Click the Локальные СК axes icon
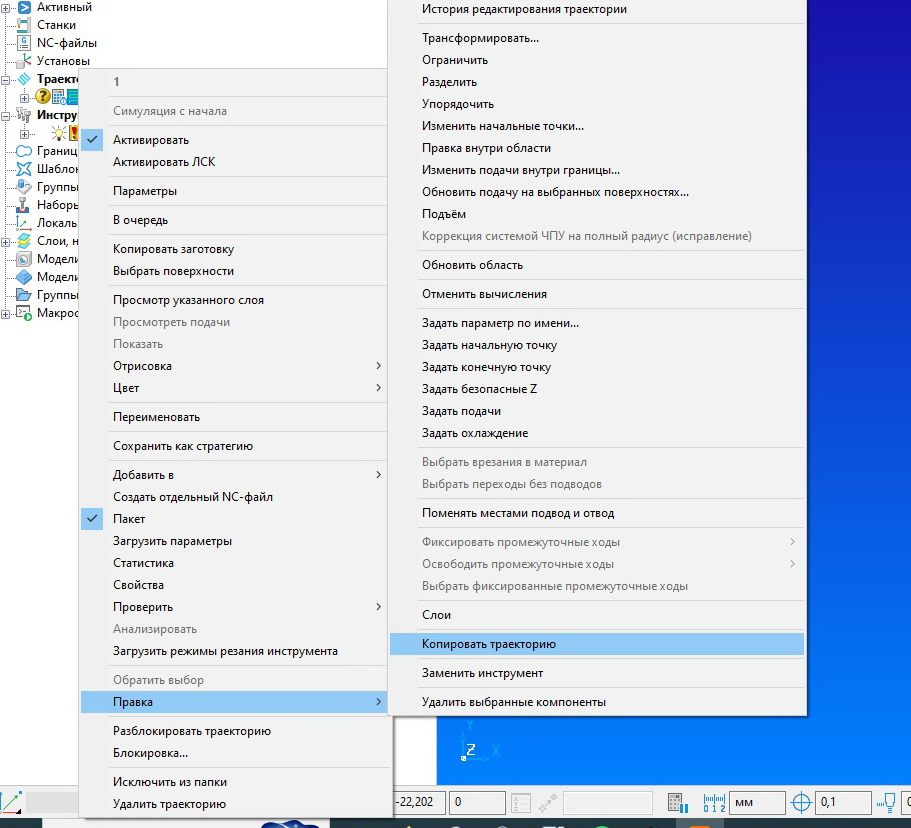 tap(24, 223)
